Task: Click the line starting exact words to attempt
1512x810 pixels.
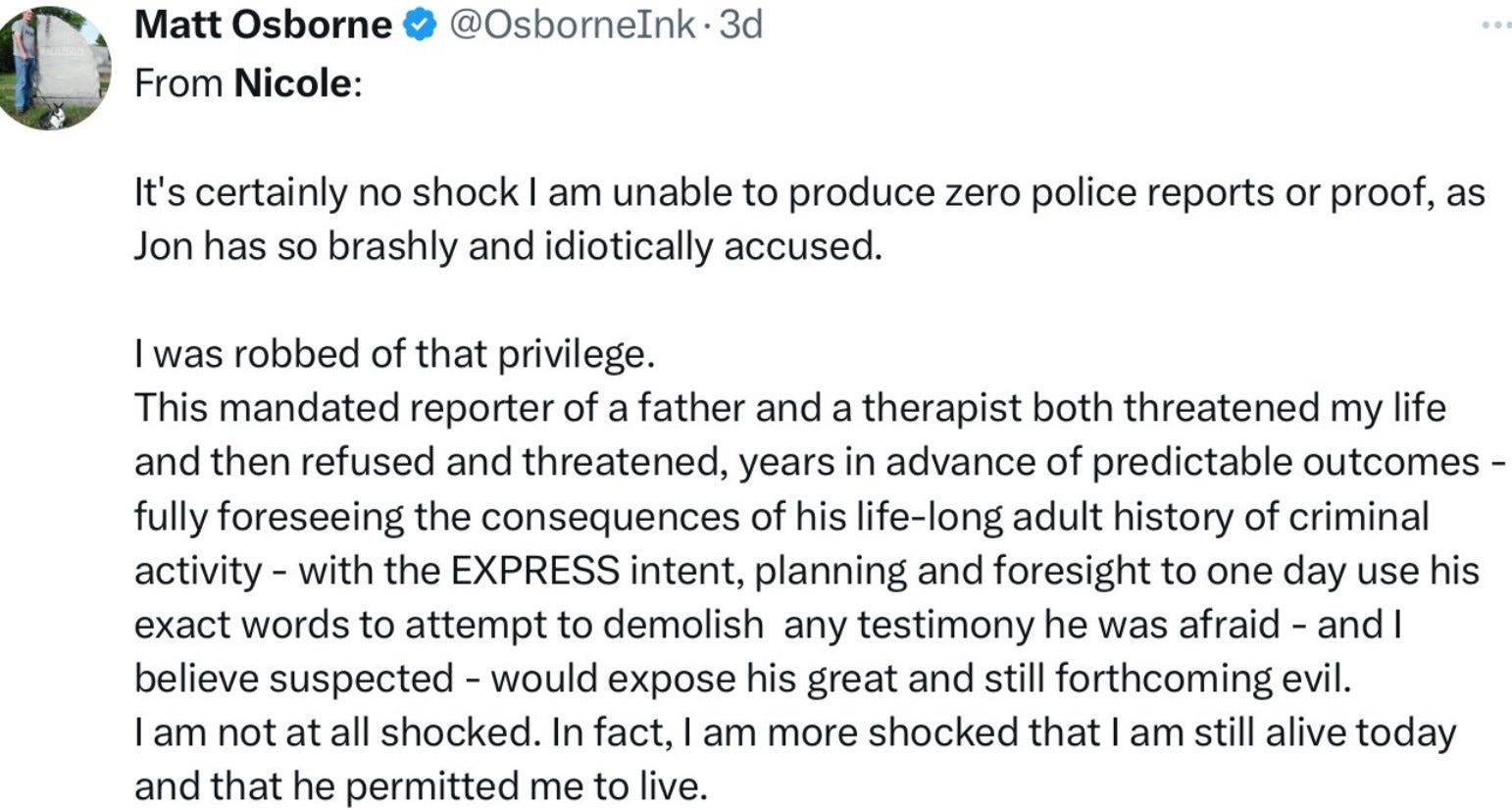Action: point(768,624)
